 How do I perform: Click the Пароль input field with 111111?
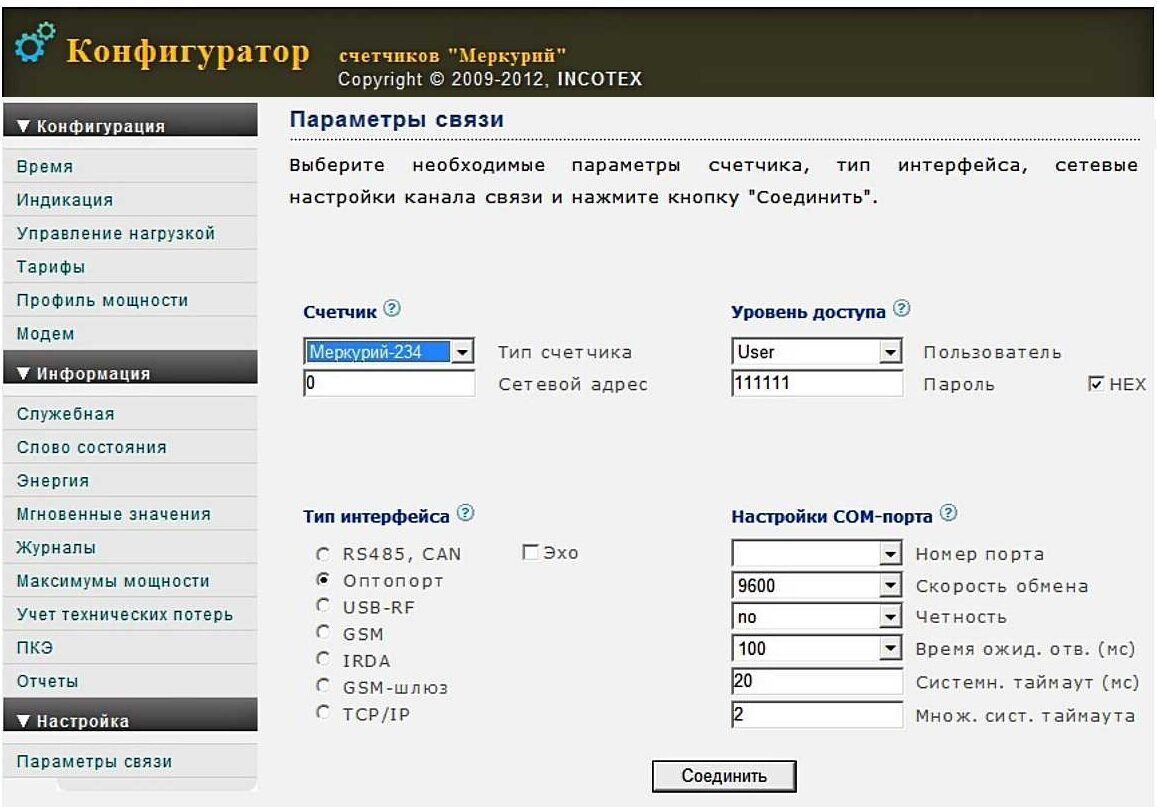pyautogui.click(x=817, y=383)
